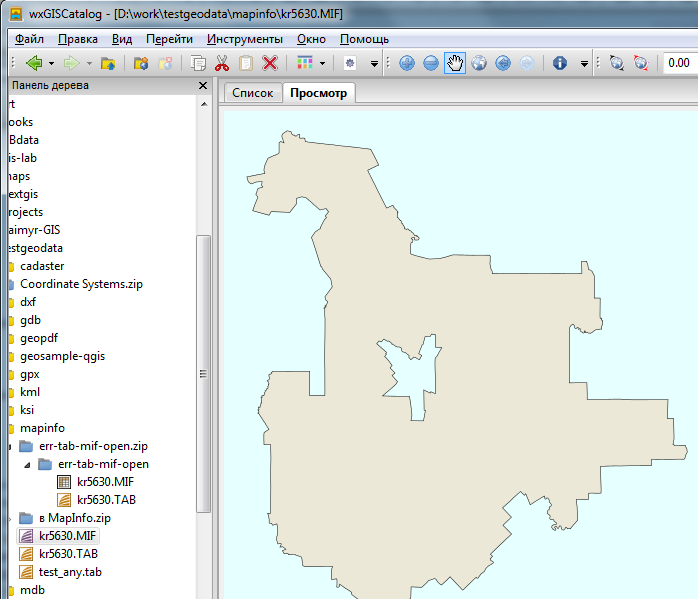Switch to the Список tab
This screenshot has width=698, height=599.
click(x=252, y=93)
